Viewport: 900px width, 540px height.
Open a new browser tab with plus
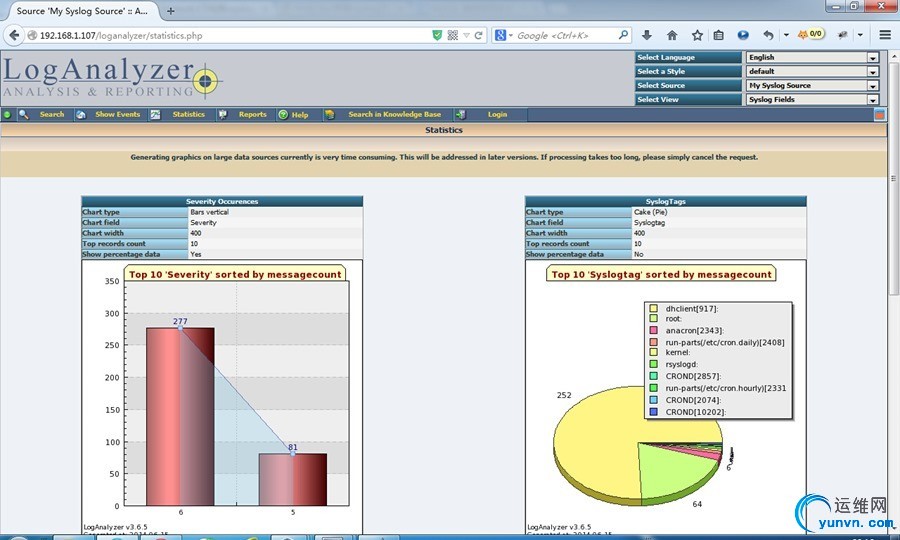click(170, 11)
